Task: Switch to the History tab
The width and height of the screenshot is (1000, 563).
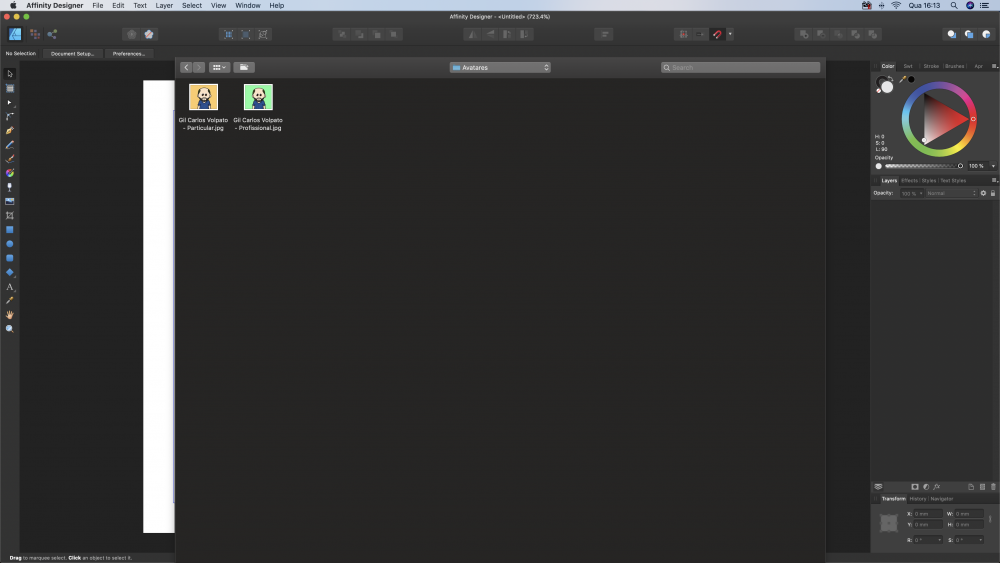Action: pyautogui.click(x=918, y=499)
